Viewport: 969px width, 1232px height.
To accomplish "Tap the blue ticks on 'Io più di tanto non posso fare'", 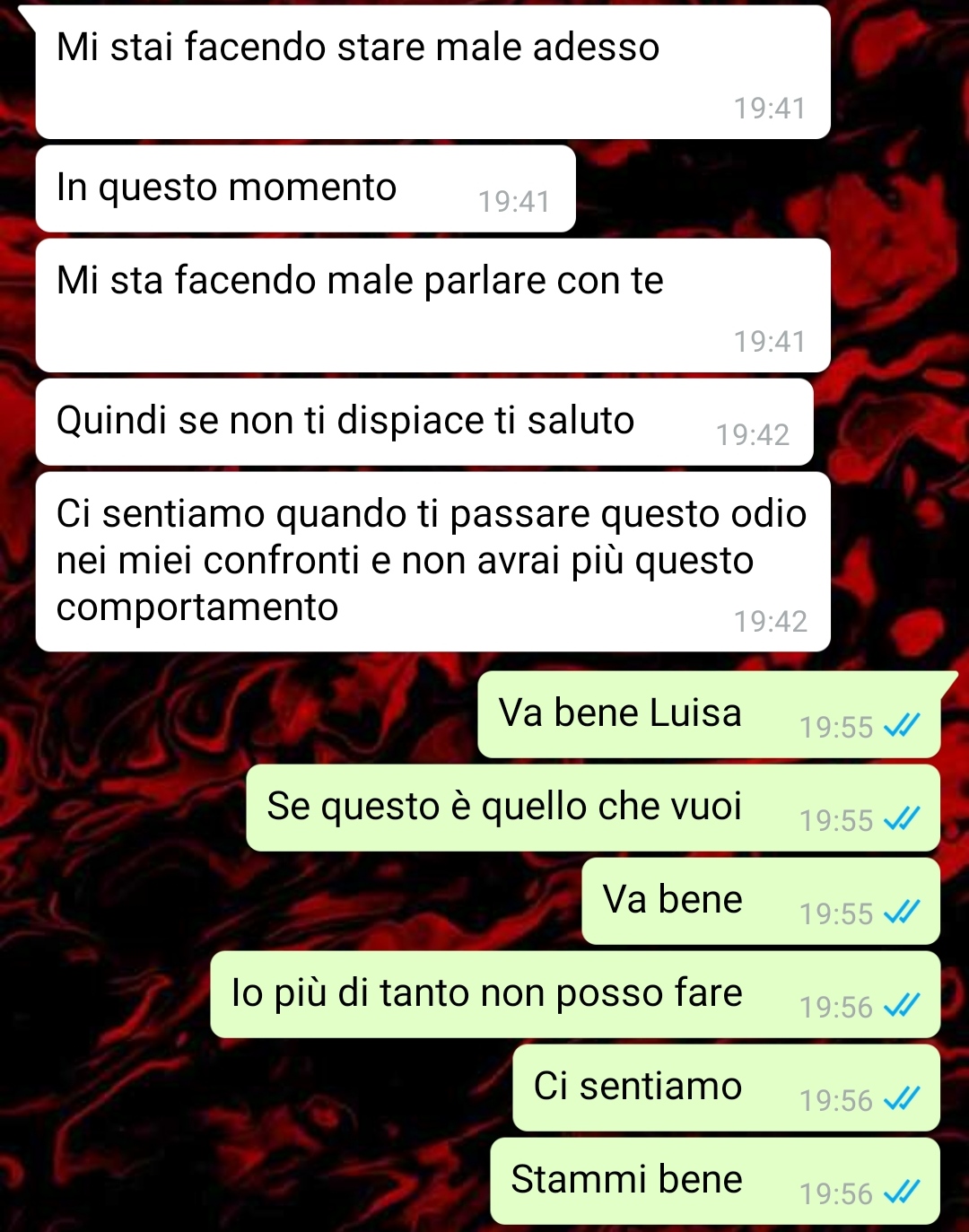I will [902, 1005].
